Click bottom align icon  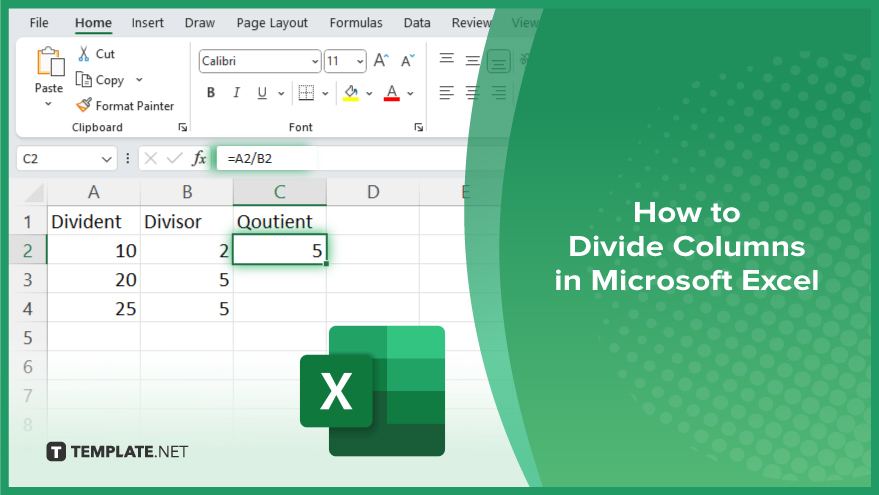(x=498, y=62)
